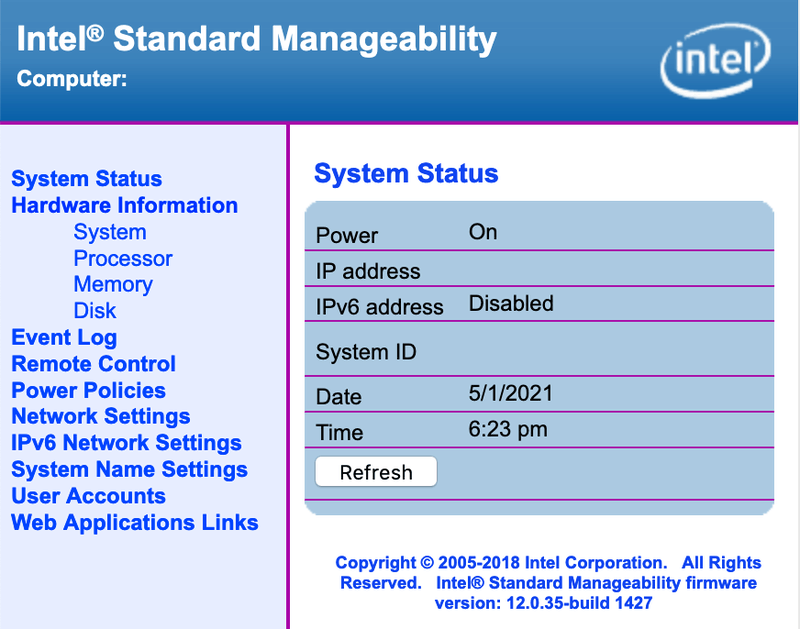This screenshot has height=629, width=800.
Task: Click the IP address row label
Action: pos(368,271)
